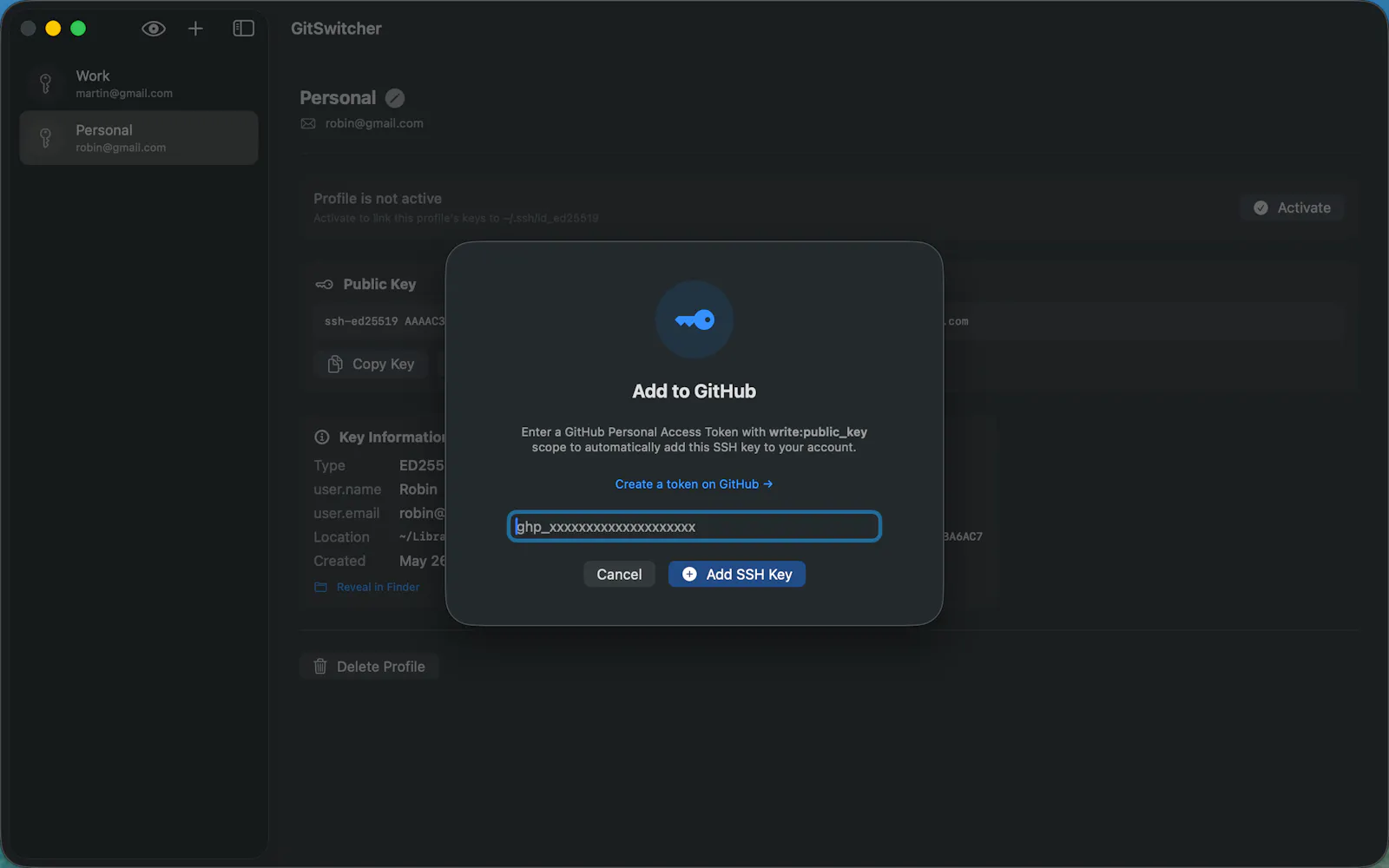Click 'Profile is not active' status text
This screenshot has height=868, width=1389.
point(378,199)
